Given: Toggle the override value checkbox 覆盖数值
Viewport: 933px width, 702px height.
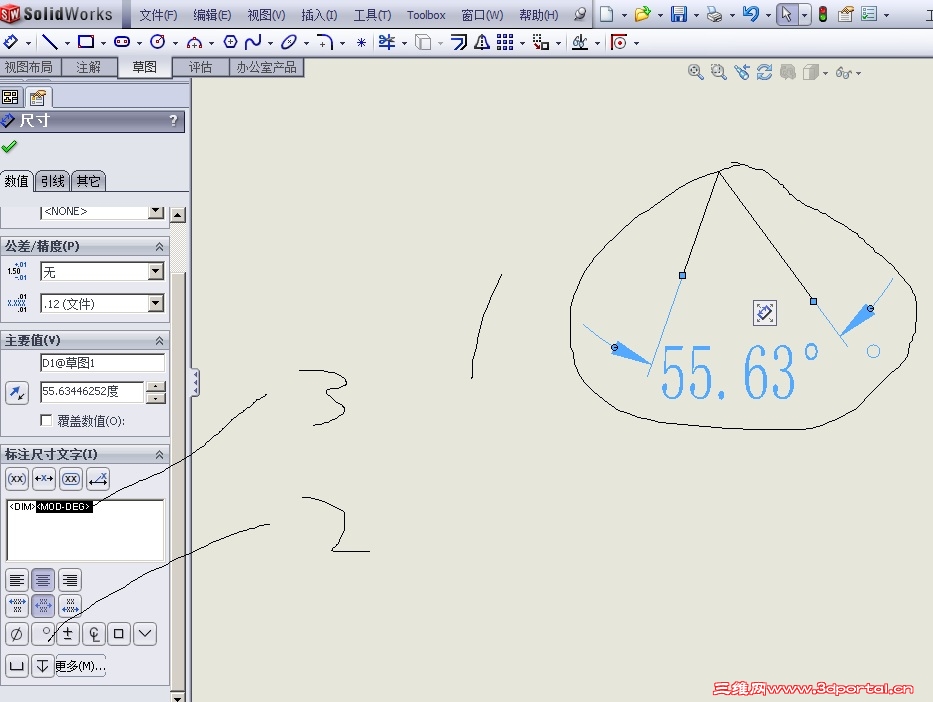Looking at the screenshot, I should coord(46,420).
